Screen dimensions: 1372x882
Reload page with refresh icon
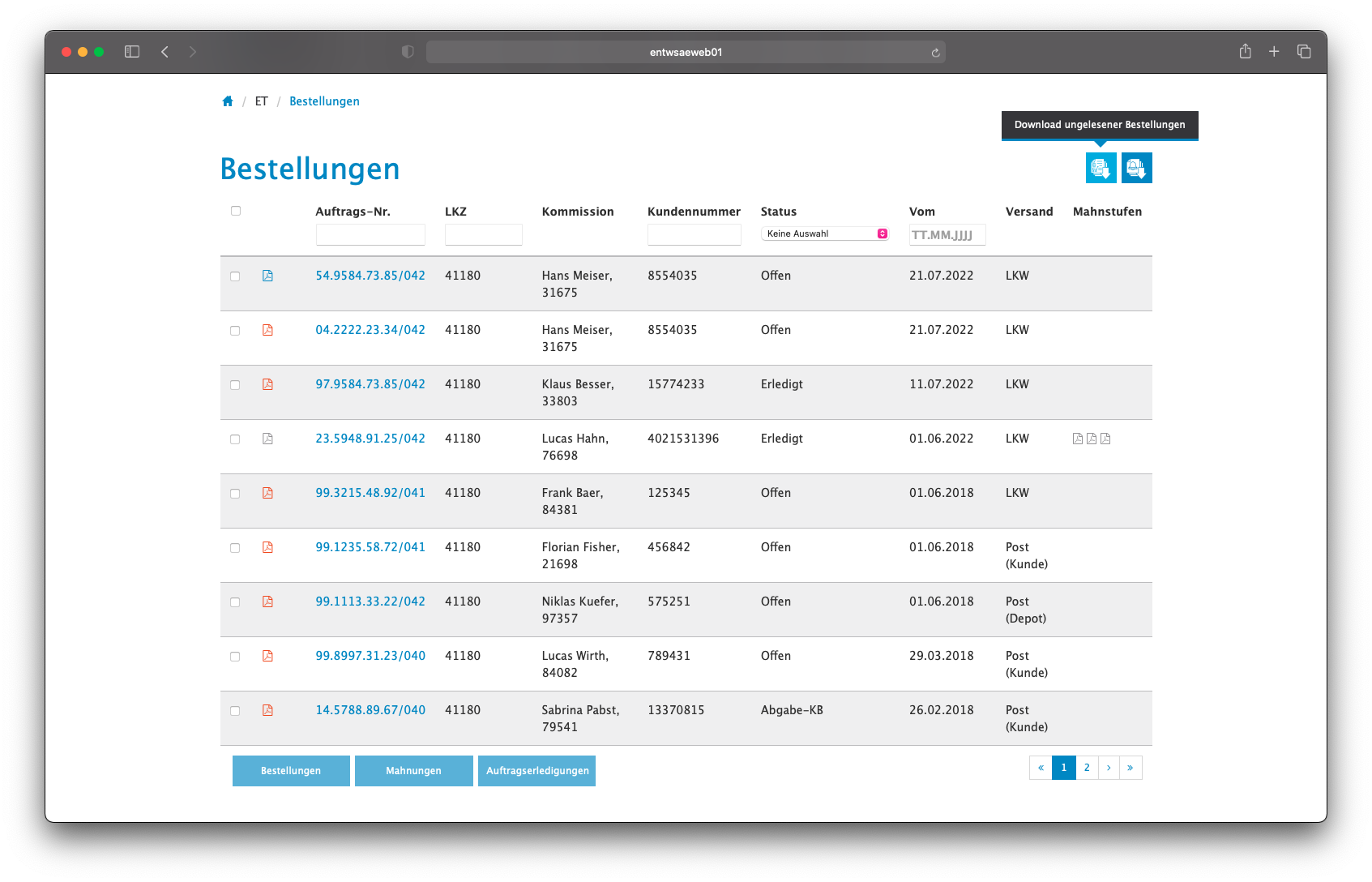tap(935, 53)
